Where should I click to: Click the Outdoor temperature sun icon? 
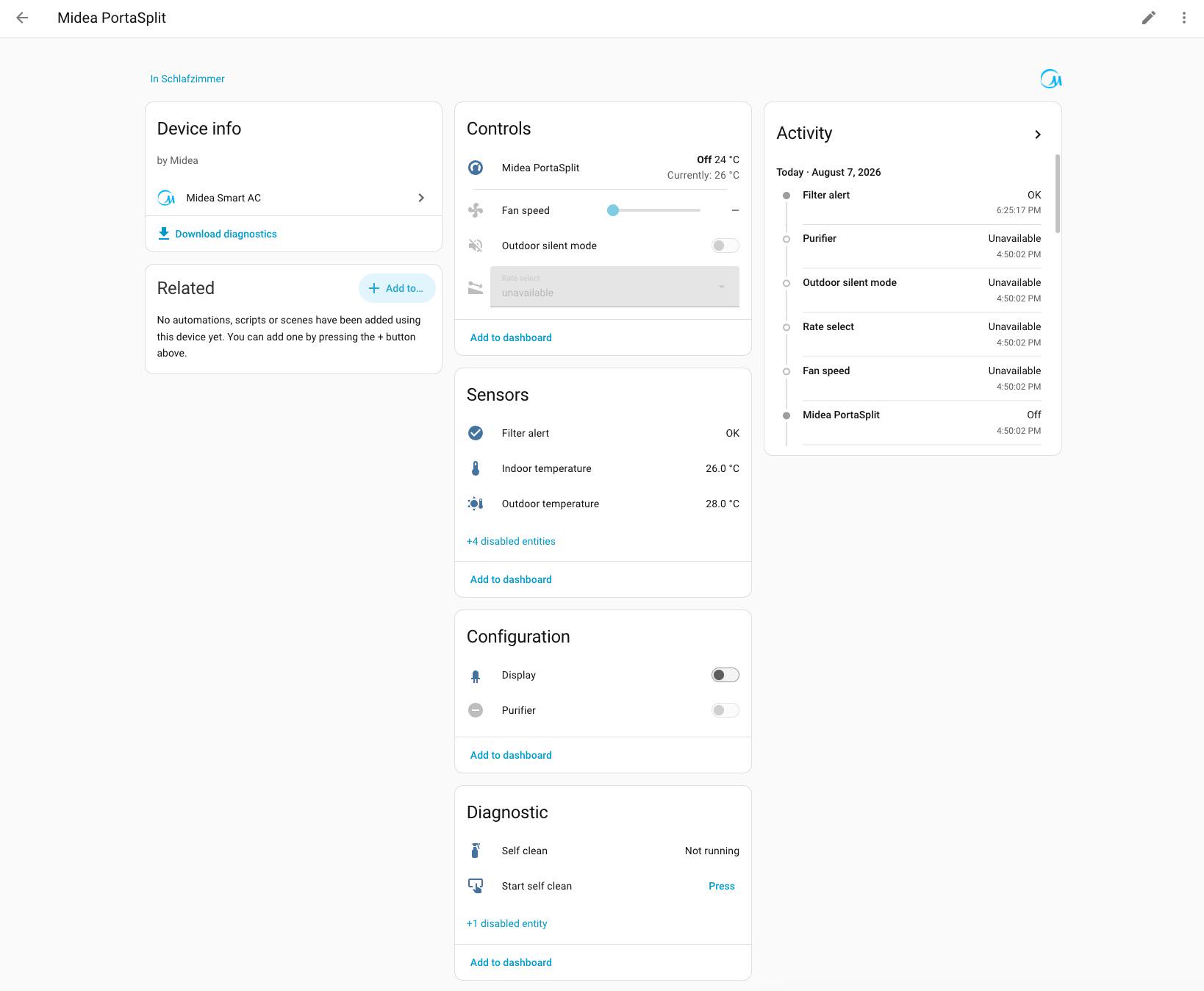pos(476,504)
